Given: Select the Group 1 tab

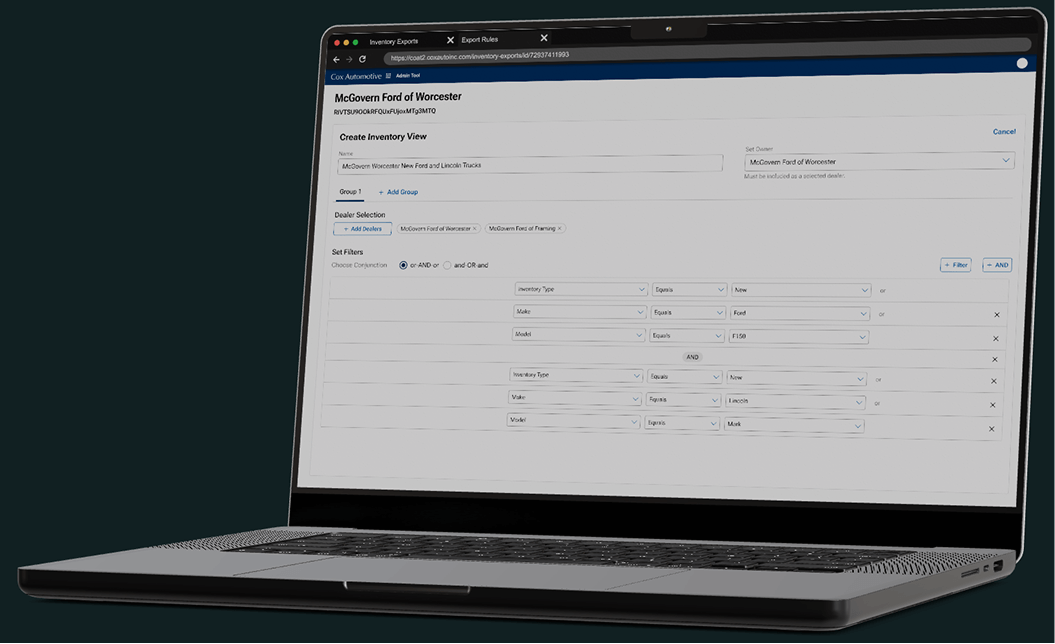Looking at the screenshot, I should (350, 192).
